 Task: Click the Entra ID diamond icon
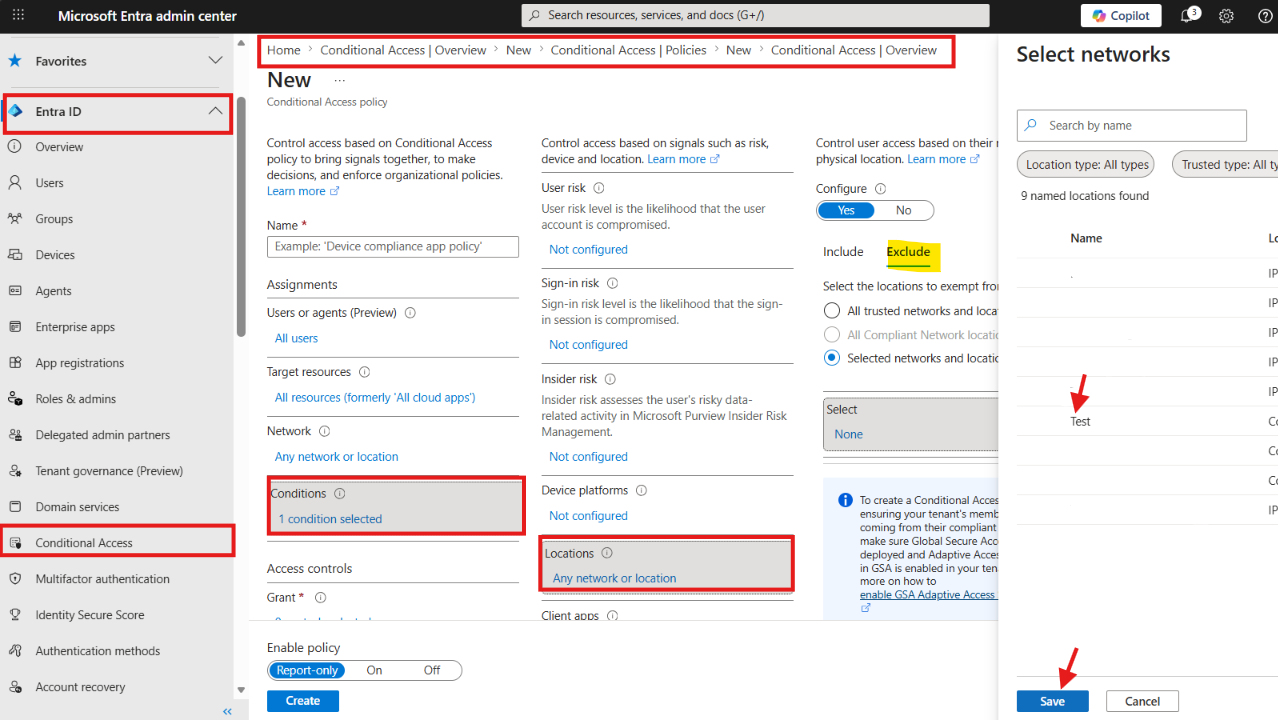coord(15,111)
